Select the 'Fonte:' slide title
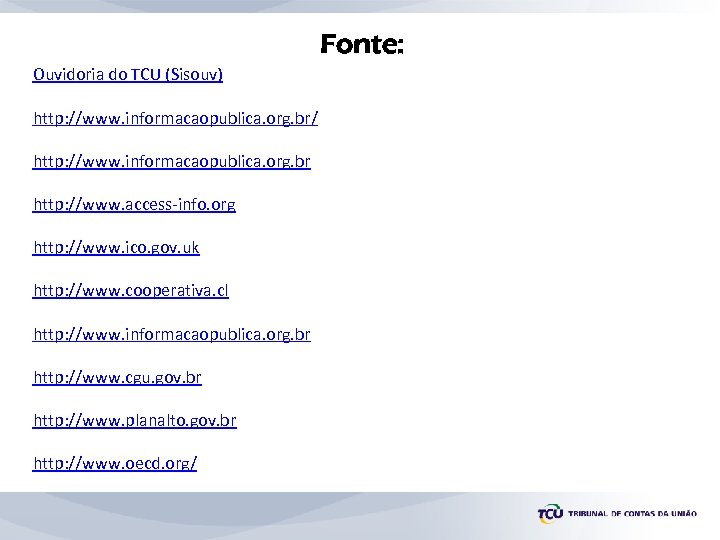This screenshot has height=540, width=720. click(x=362, y=45)
